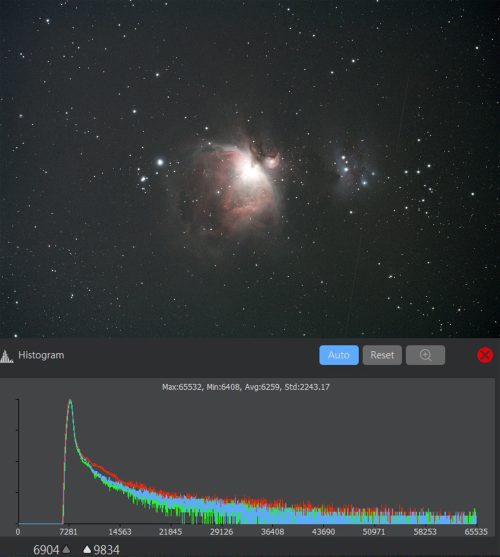
Task: Click the Histogram panel title text
Action: (41, 355)
